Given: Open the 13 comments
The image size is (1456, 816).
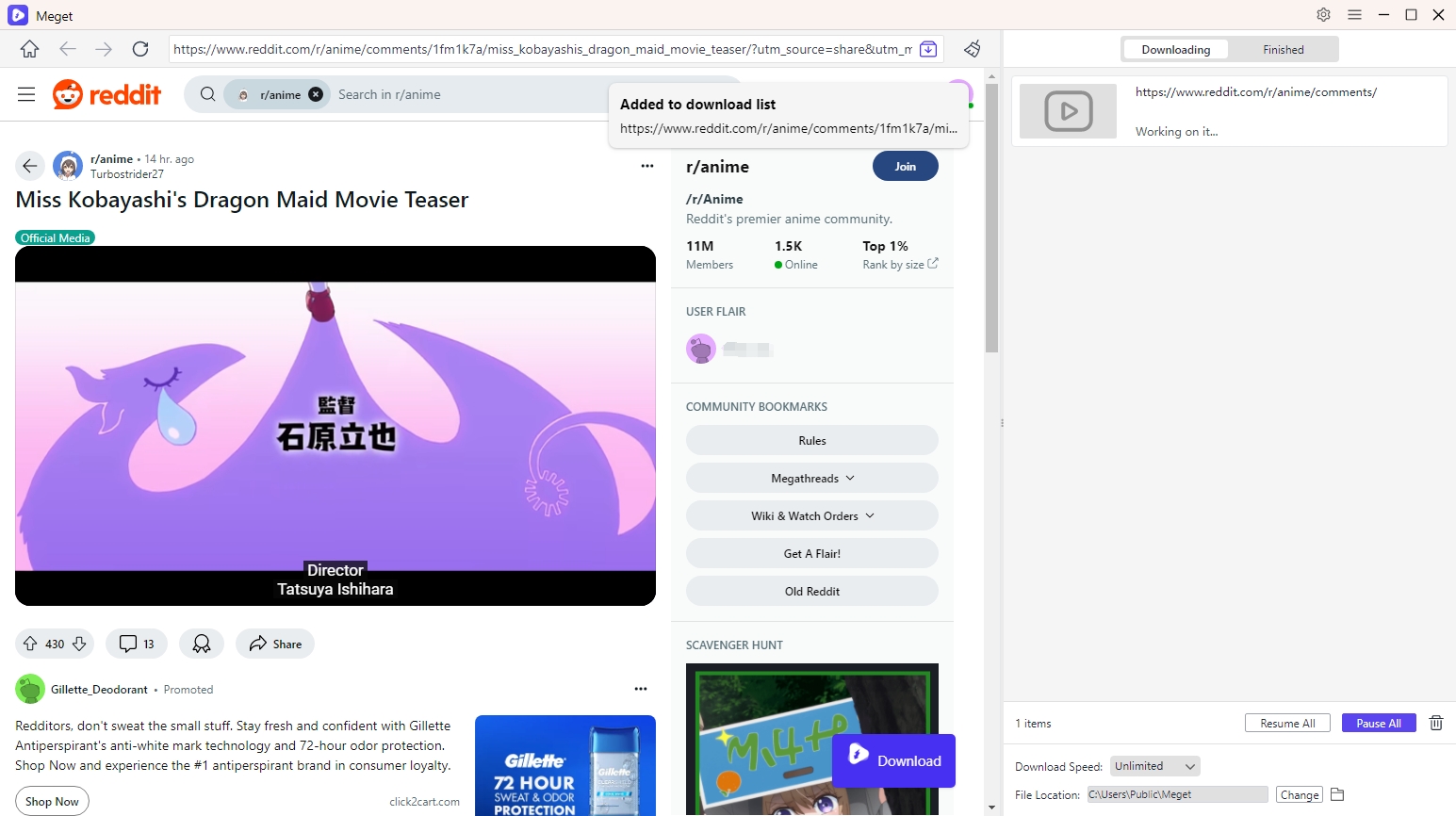Looking at the screenshot, I should [137, 644].
